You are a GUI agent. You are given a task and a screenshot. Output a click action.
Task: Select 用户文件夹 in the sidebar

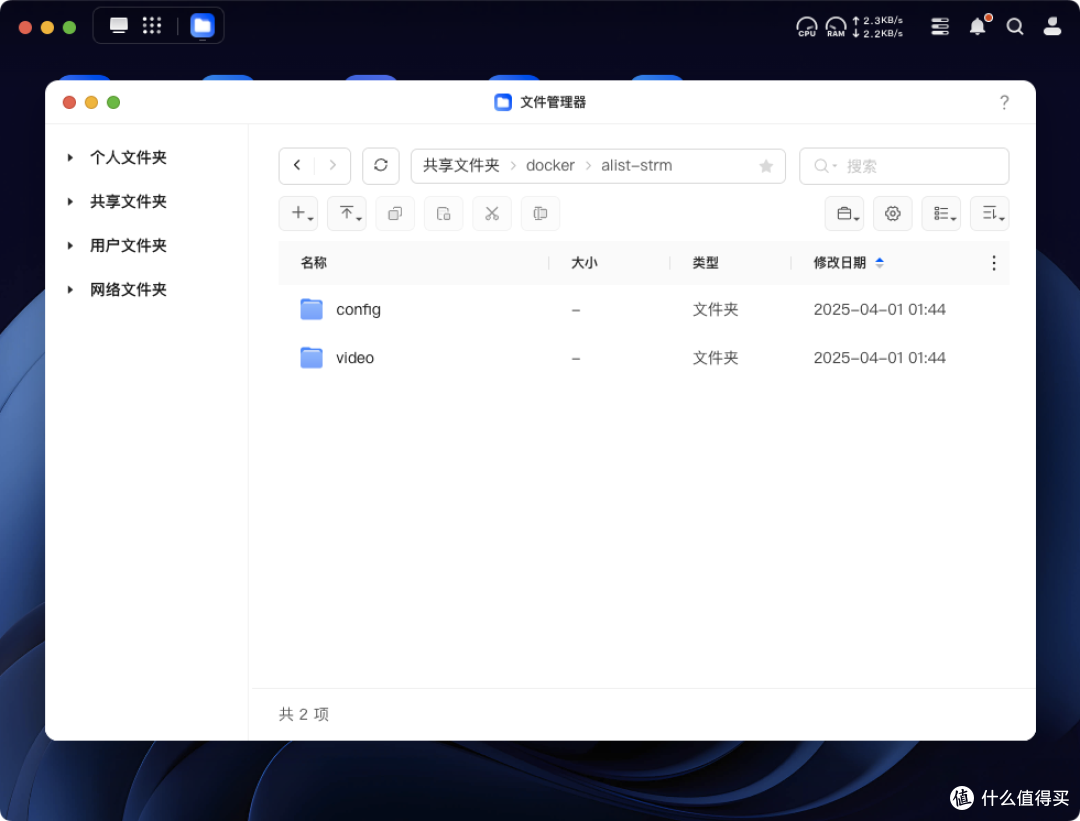click(x=128, y=246)
